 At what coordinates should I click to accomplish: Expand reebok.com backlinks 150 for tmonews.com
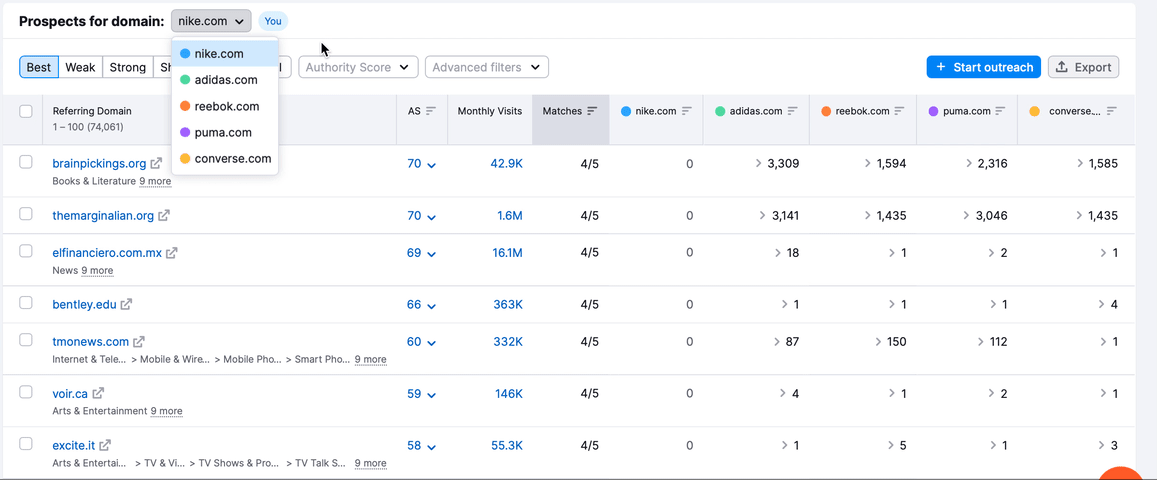(x=891, y=342)
